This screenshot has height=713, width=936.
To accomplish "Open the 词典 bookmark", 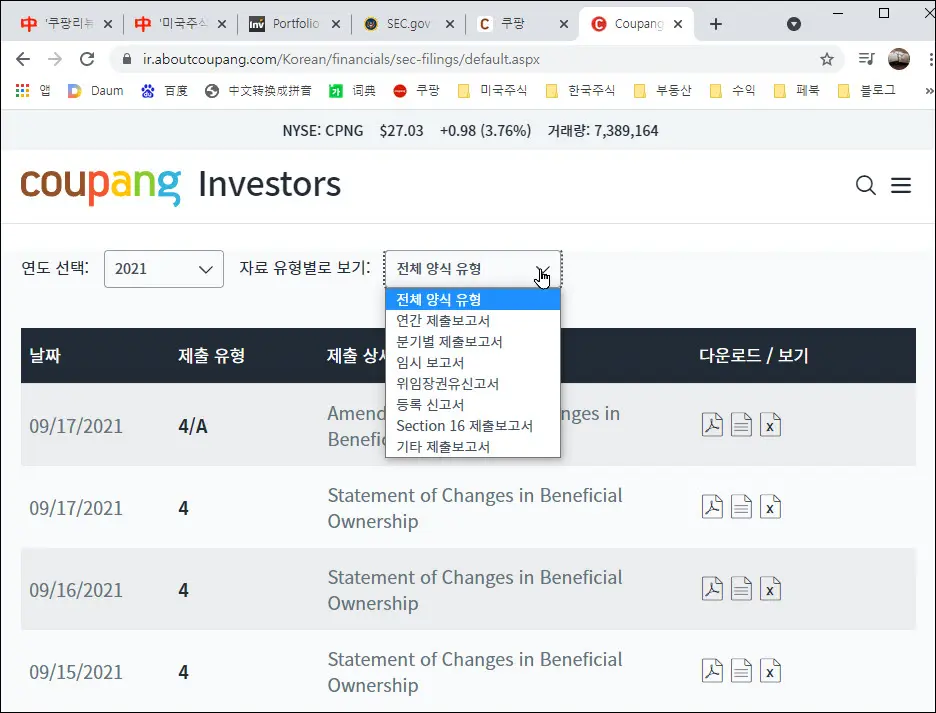I will click(352, 91).
